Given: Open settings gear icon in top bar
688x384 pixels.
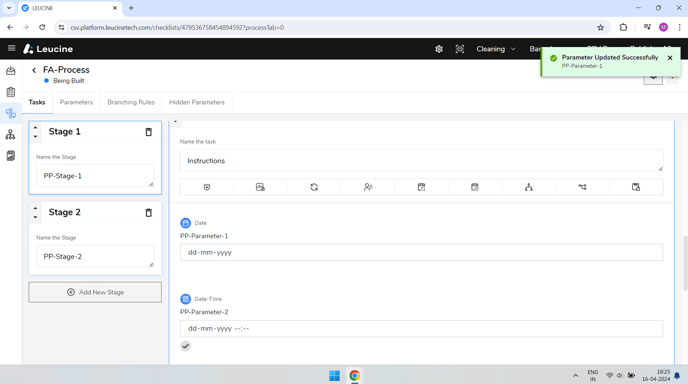Looking at the screenshot, I should tap(439, 49).
